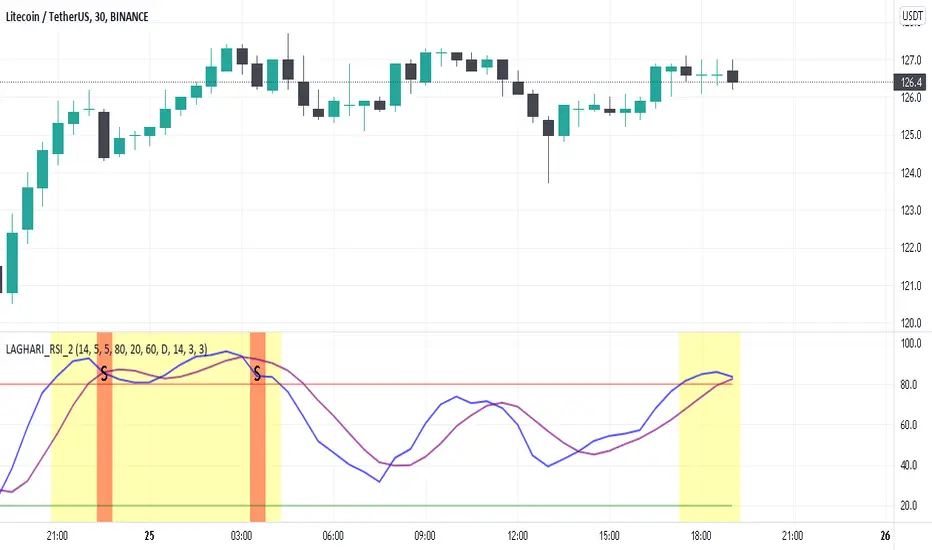Image resolution: width=932 pixels, height=550 pixels.
Task: Click the 100.0 indicator scale label
Action: (x=911, y=344)
